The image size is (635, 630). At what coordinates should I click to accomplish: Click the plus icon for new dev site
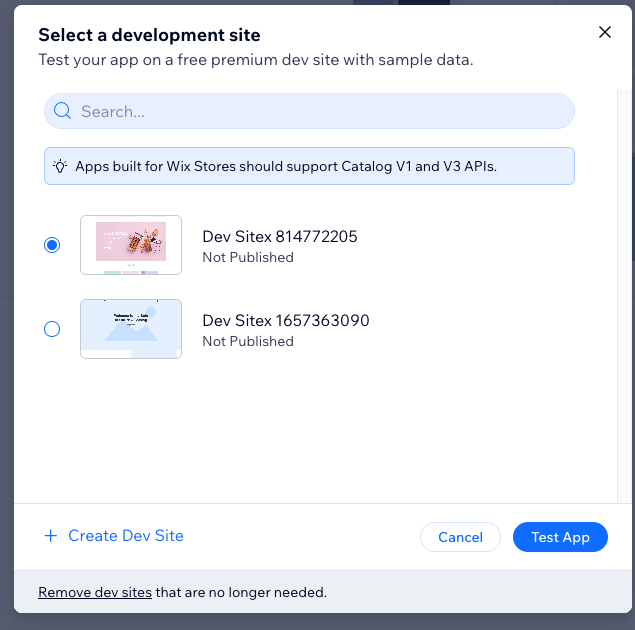click(x=51, y=536)
